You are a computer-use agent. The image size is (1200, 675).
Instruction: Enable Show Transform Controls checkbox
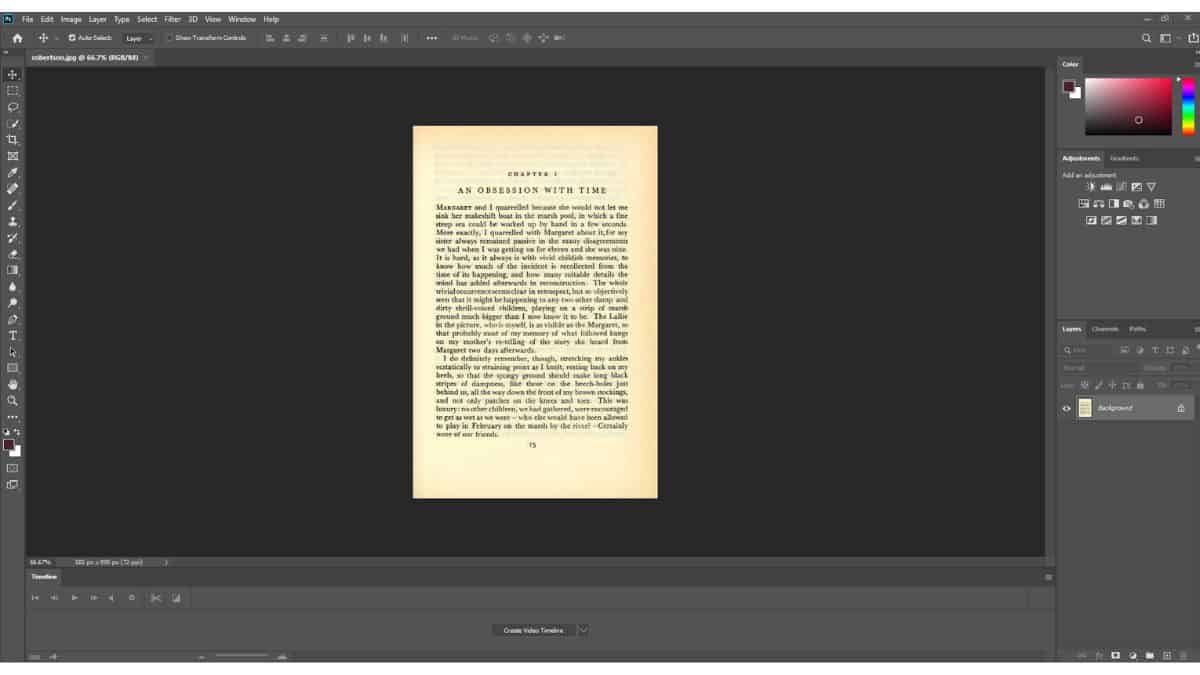click(x=170, y=38)
